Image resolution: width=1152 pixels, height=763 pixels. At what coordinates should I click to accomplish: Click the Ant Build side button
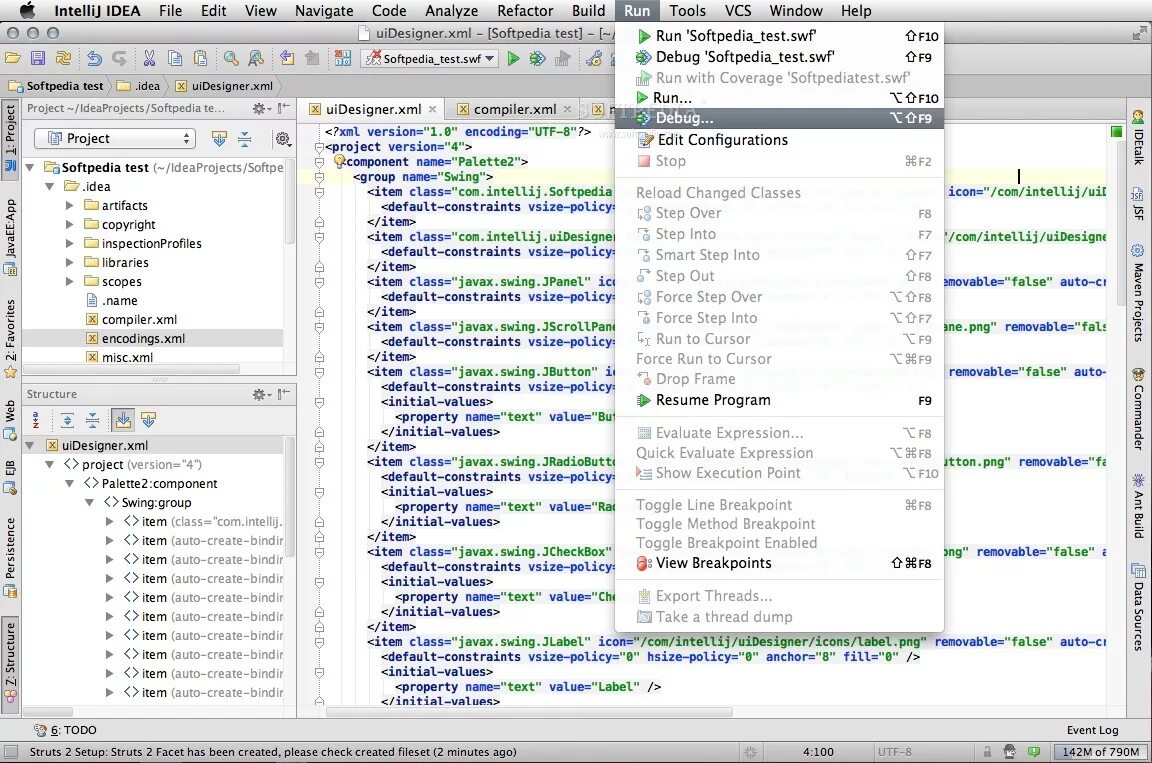1138,505
